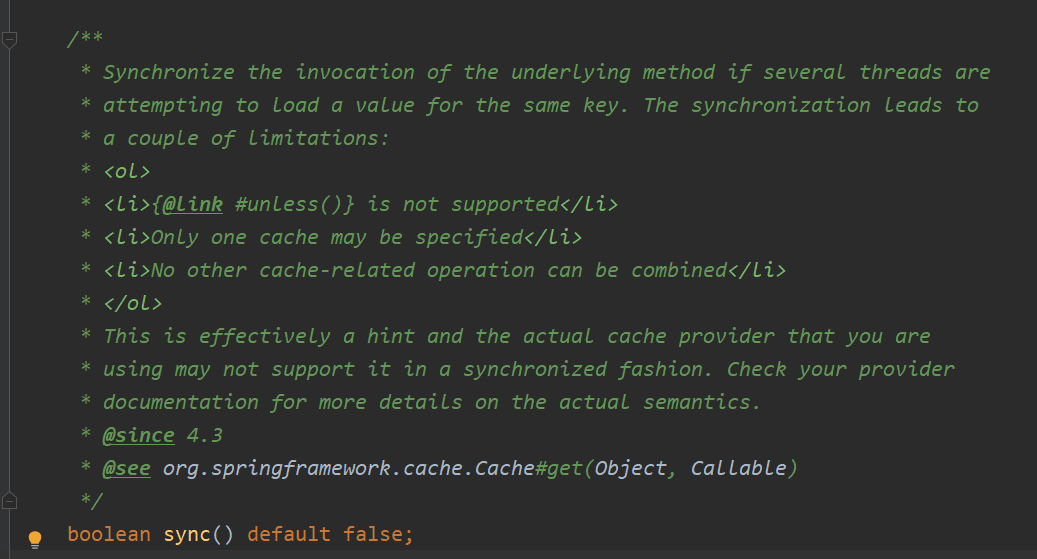Click the yellow lightbulb intention icon
1037x559 pixels.
pos(35,539)
